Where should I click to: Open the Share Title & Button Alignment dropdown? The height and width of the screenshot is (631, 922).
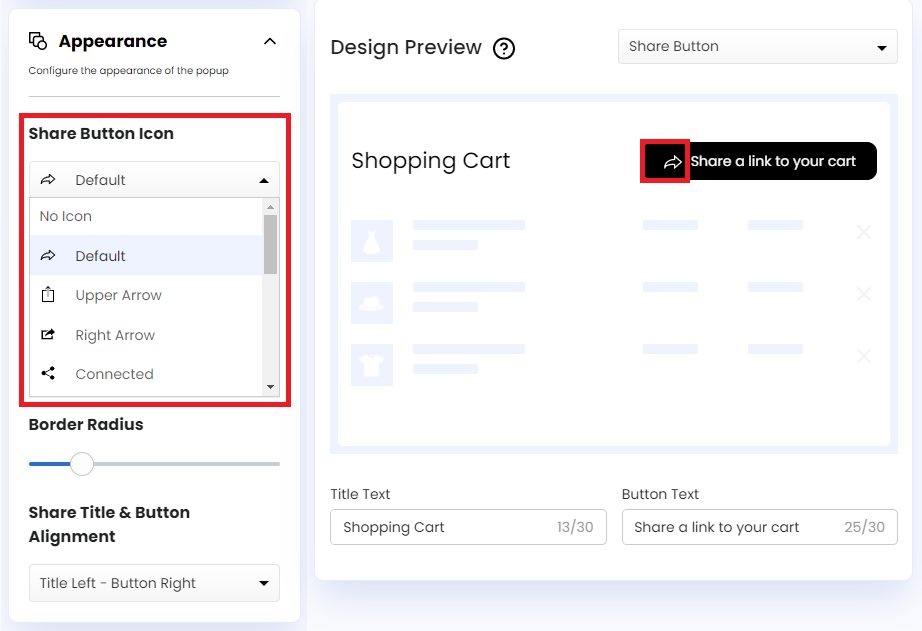pos(154,583)
